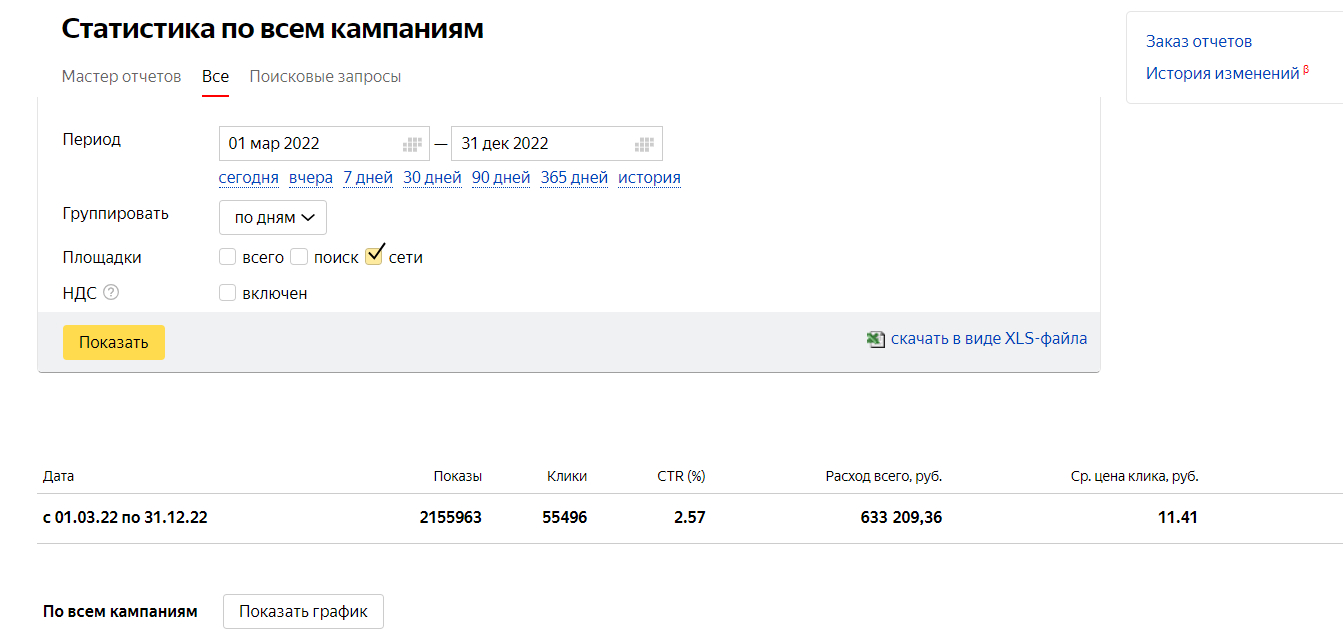
Task: Select the "Все" tab
Action: [215, 77]
